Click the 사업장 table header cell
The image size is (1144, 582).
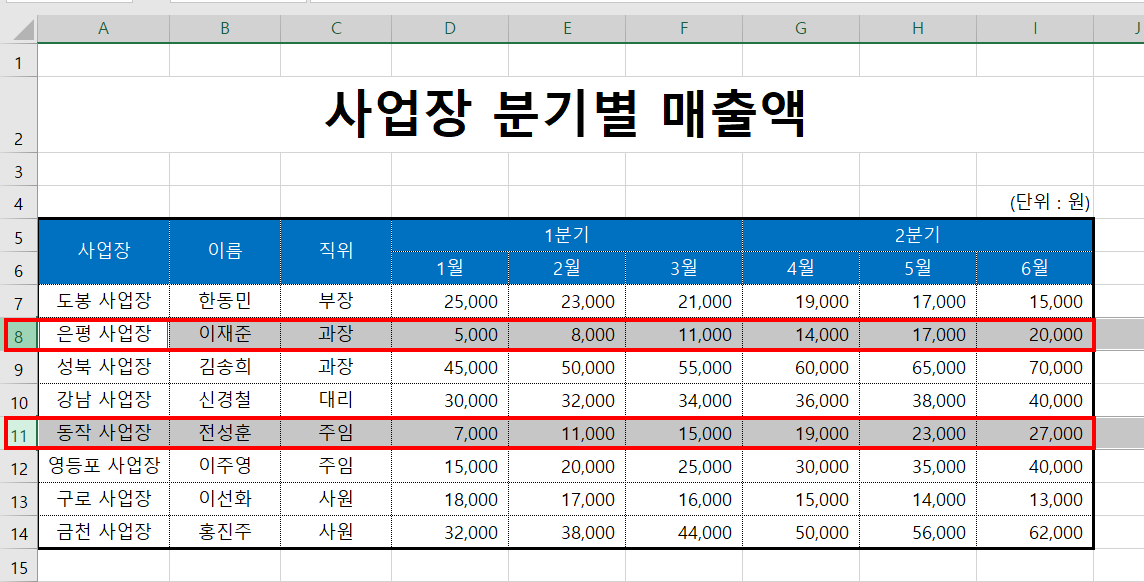coord(104,252)
